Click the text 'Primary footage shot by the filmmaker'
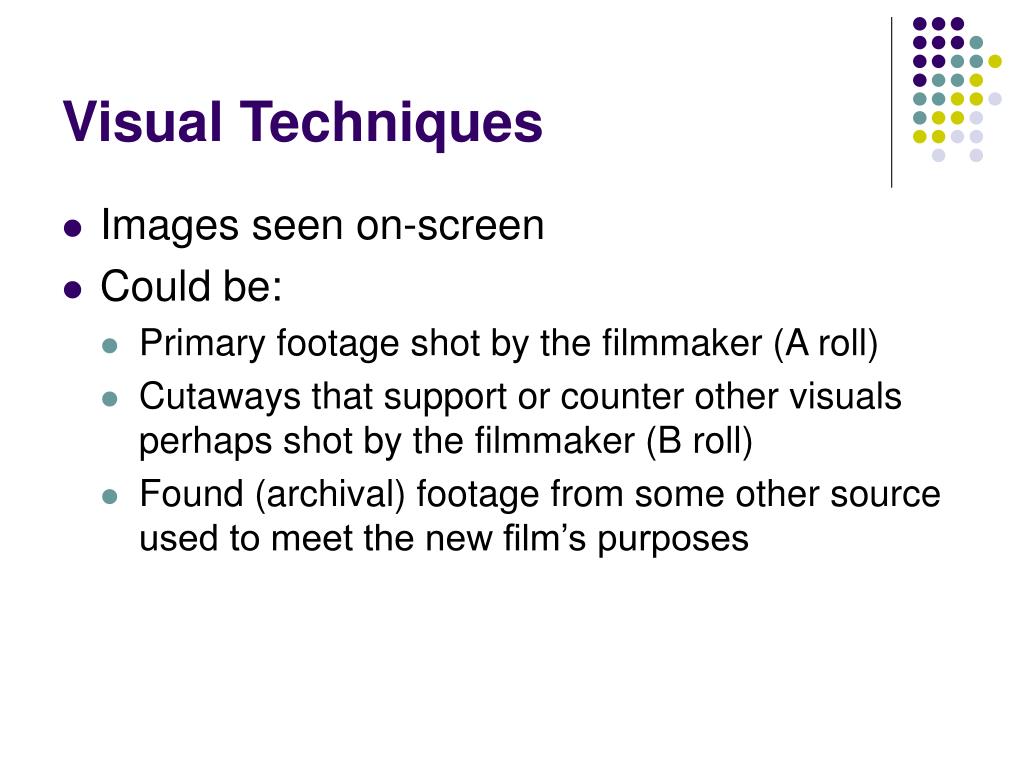 [451, 344]
